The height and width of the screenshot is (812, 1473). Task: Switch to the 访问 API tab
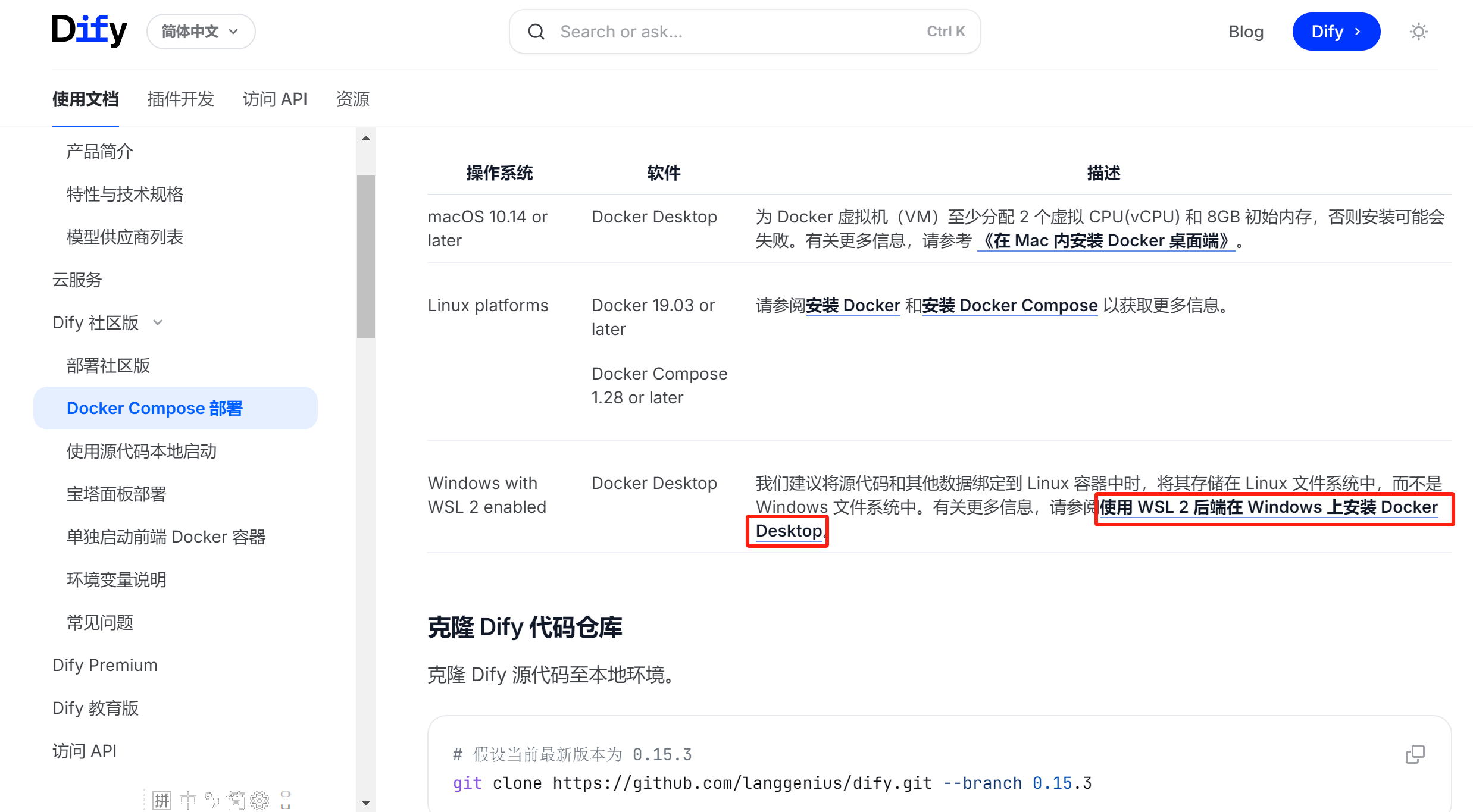274,99
